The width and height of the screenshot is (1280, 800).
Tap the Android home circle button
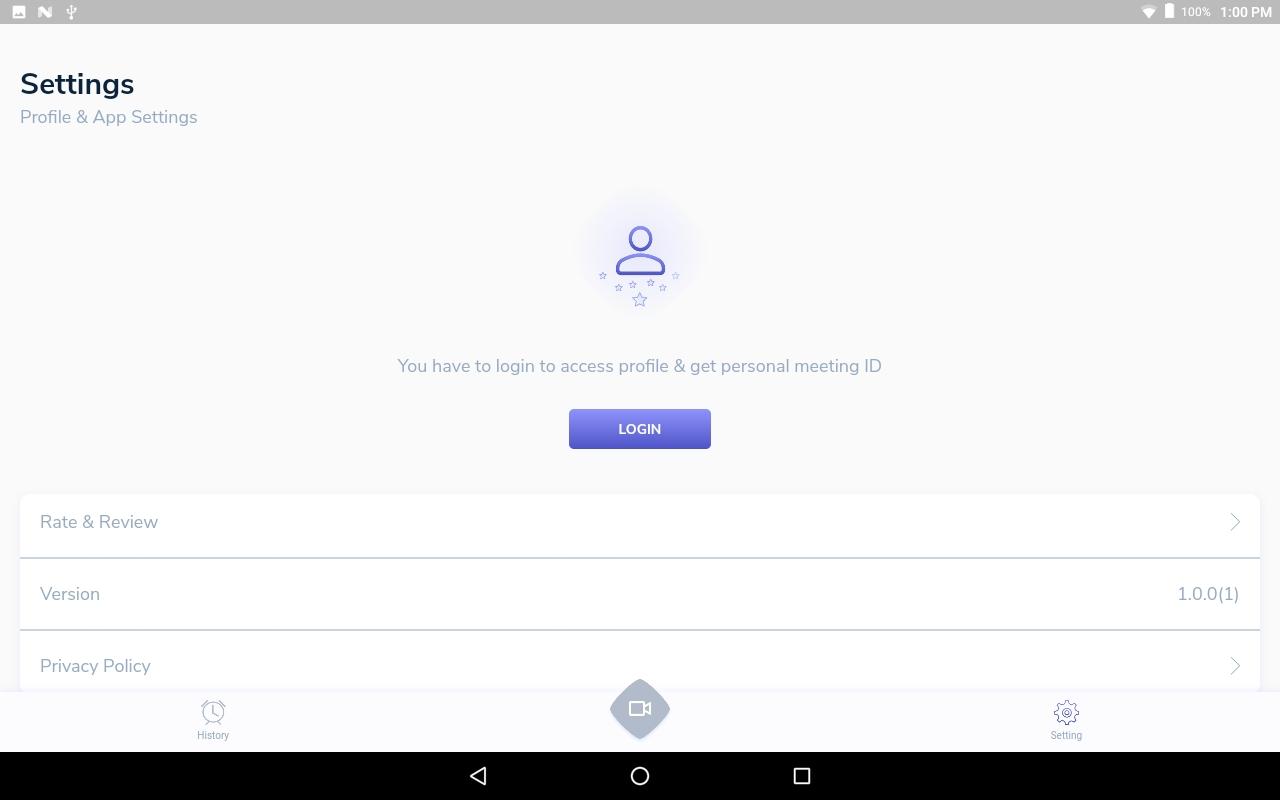tap(640, 776)
